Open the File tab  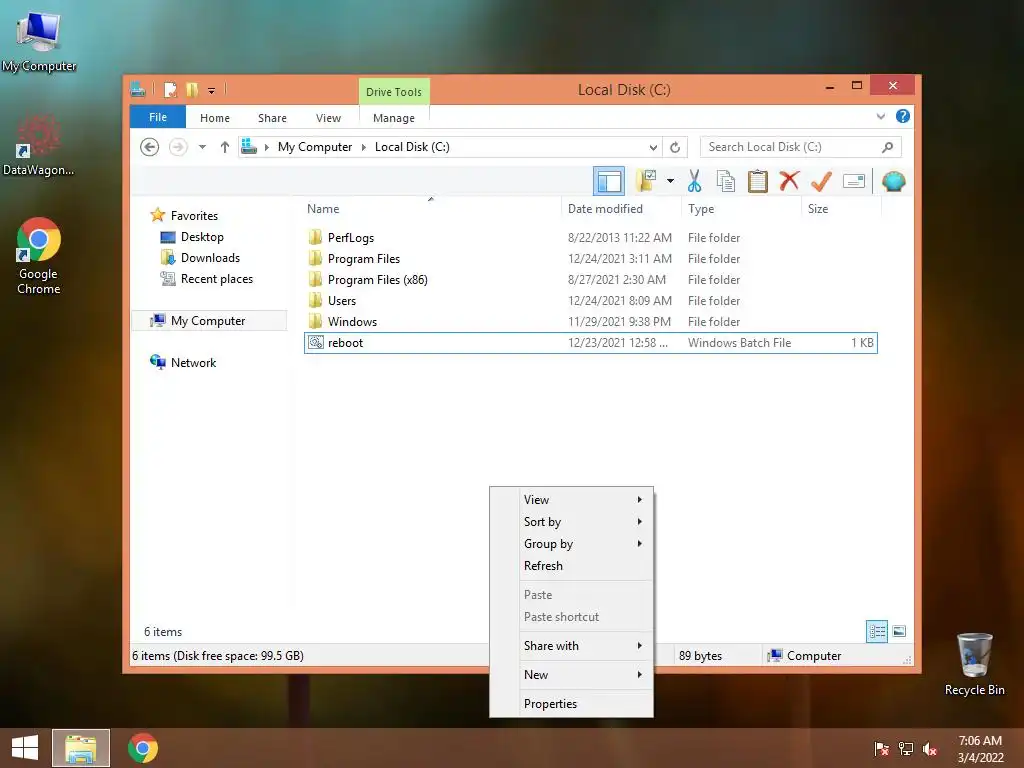pos(158,117)
